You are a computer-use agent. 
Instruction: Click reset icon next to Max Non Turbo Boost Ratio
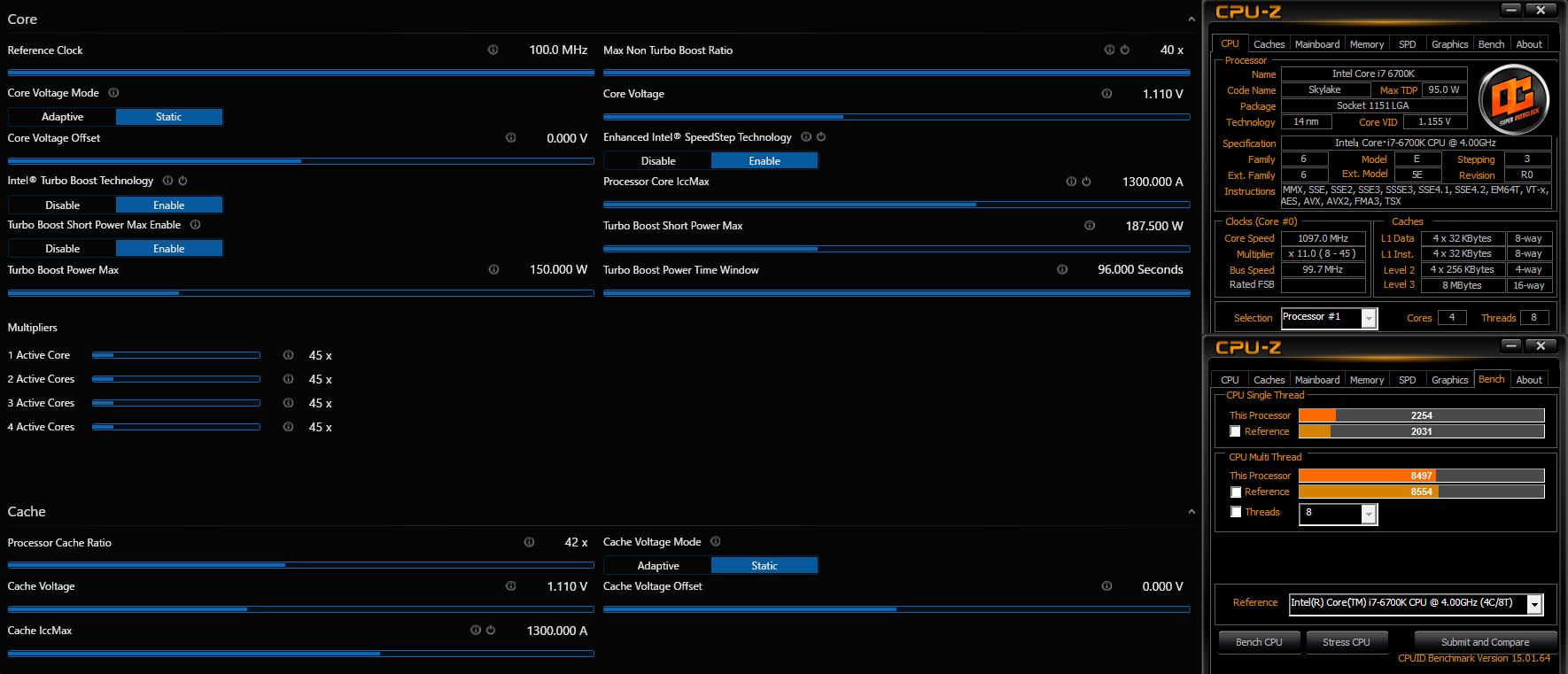coord(1124,50)
